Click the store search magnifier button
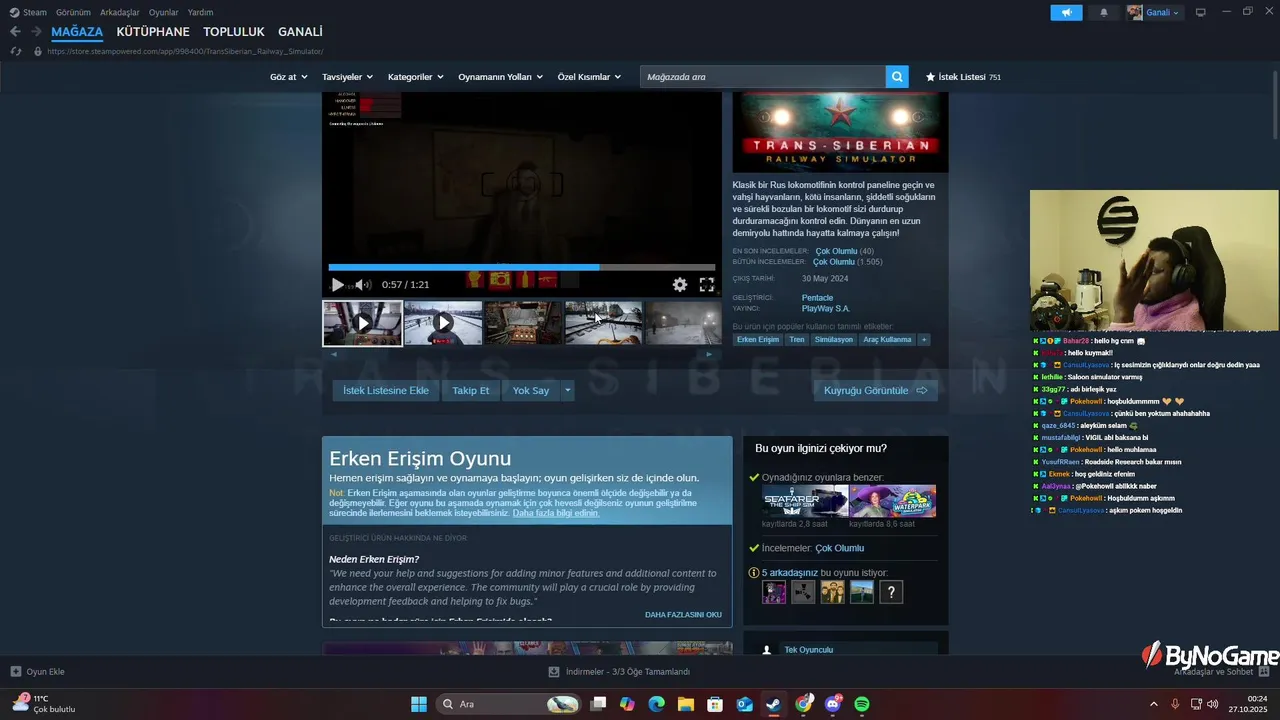 pyautogui.click(x=897, y=76)
